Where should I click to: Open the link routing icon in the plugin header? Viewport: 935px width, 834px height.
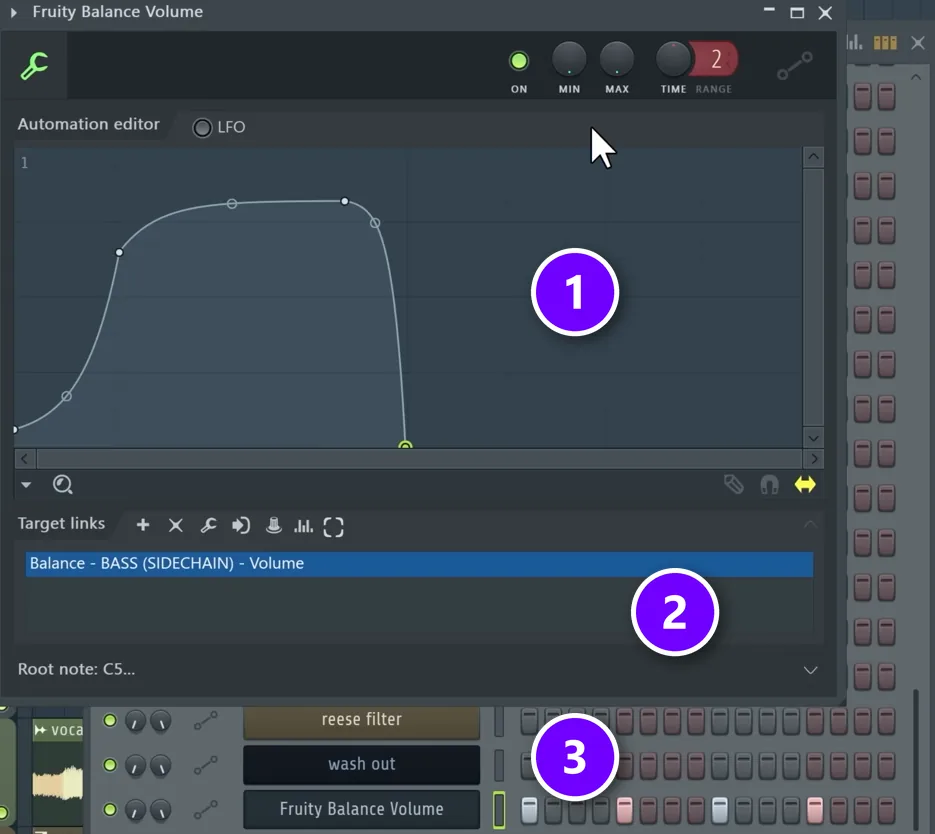(794, 66)
